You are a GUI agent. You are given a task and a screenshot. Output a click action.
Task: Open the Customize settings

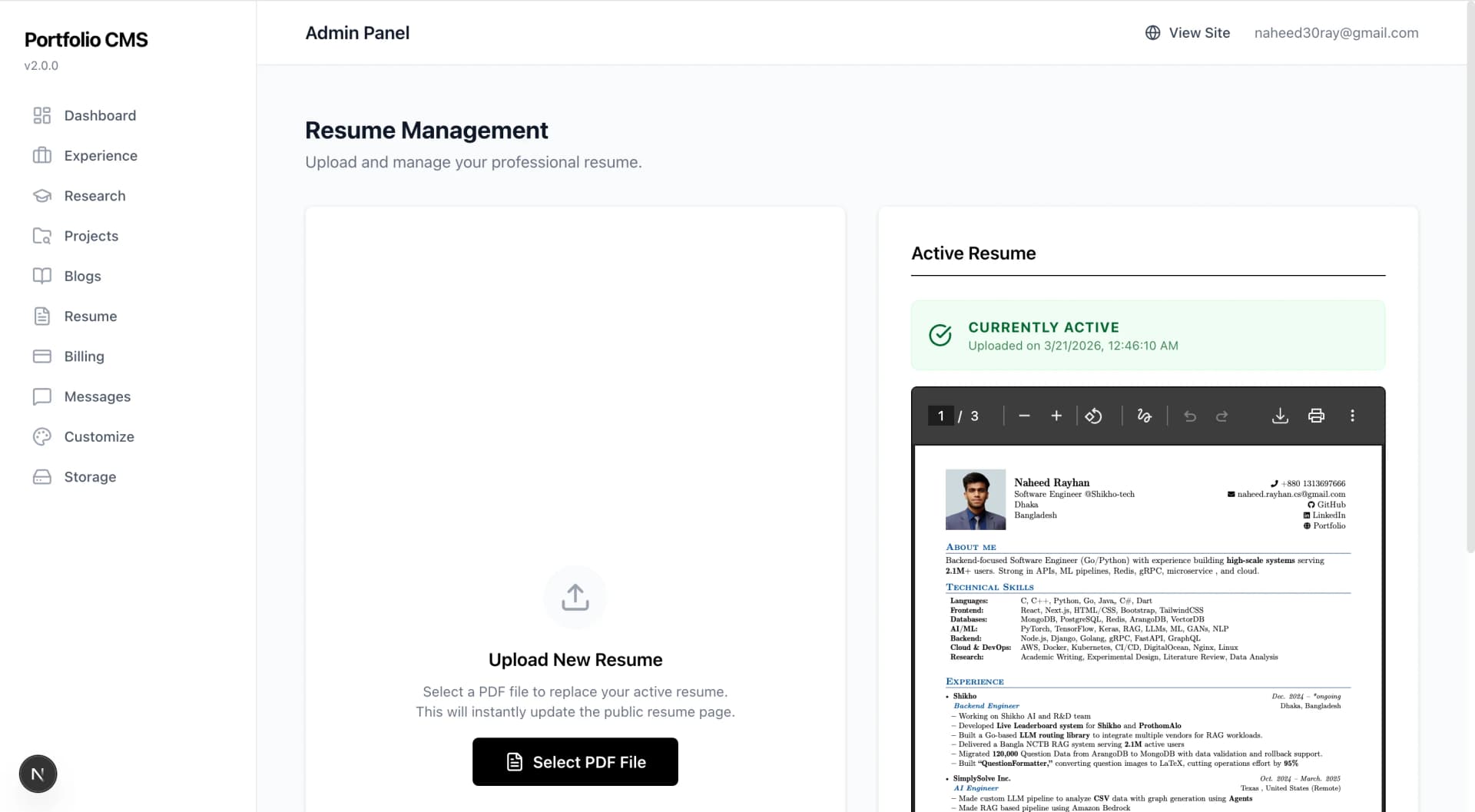(x=99, y=436)
